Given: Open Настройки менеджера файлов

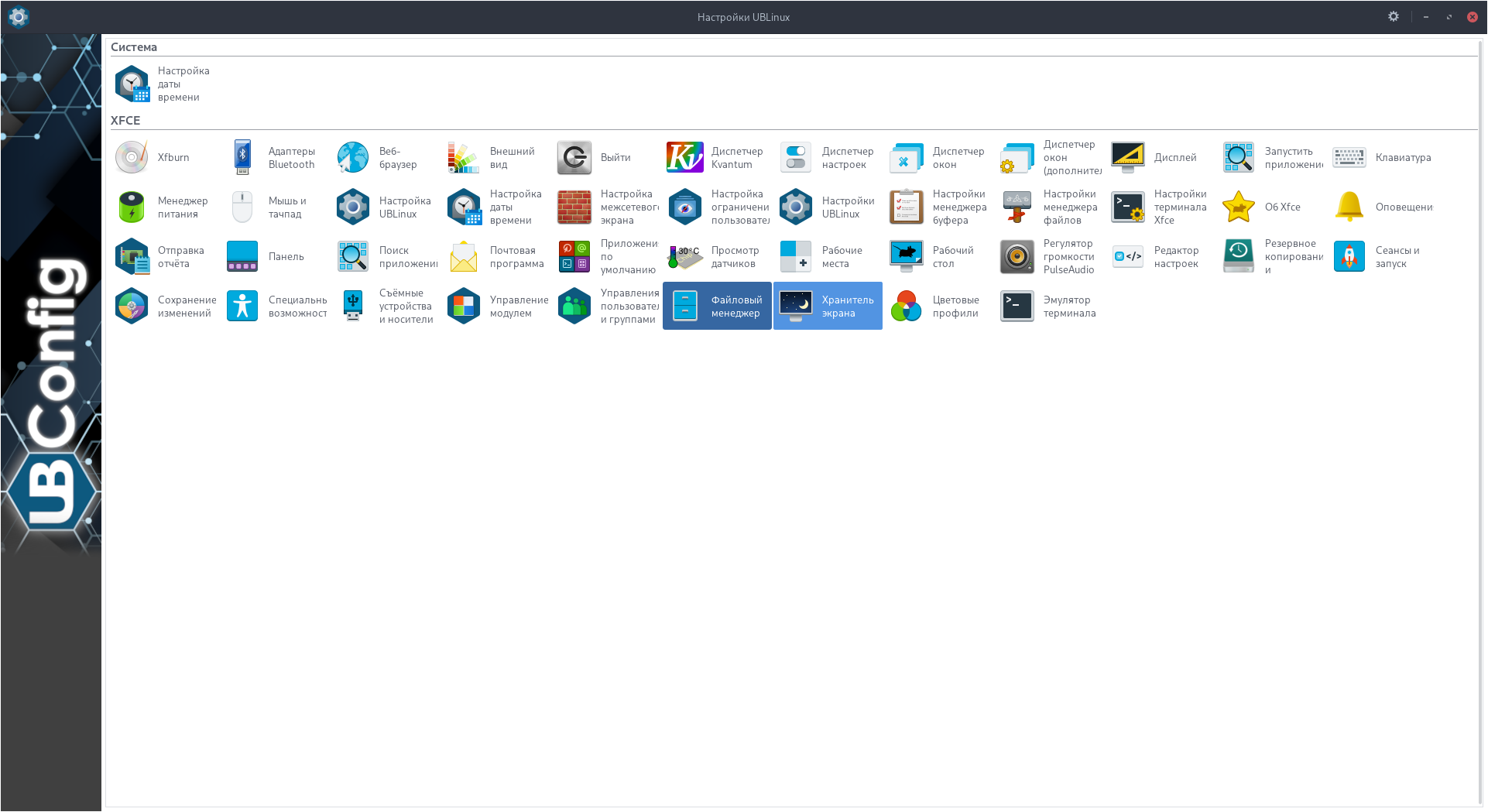Looking at the screenshot, I should pos(1050,207).
